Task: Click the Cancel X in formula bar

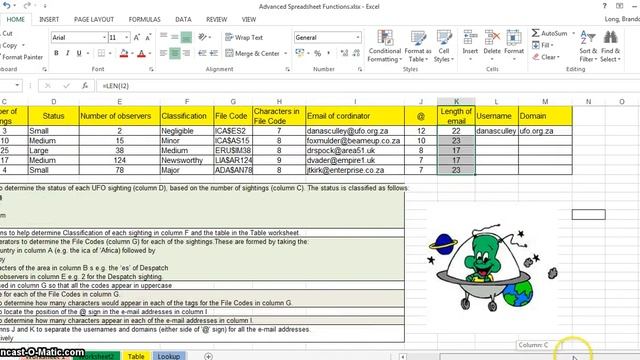Action: click(48, 86)
